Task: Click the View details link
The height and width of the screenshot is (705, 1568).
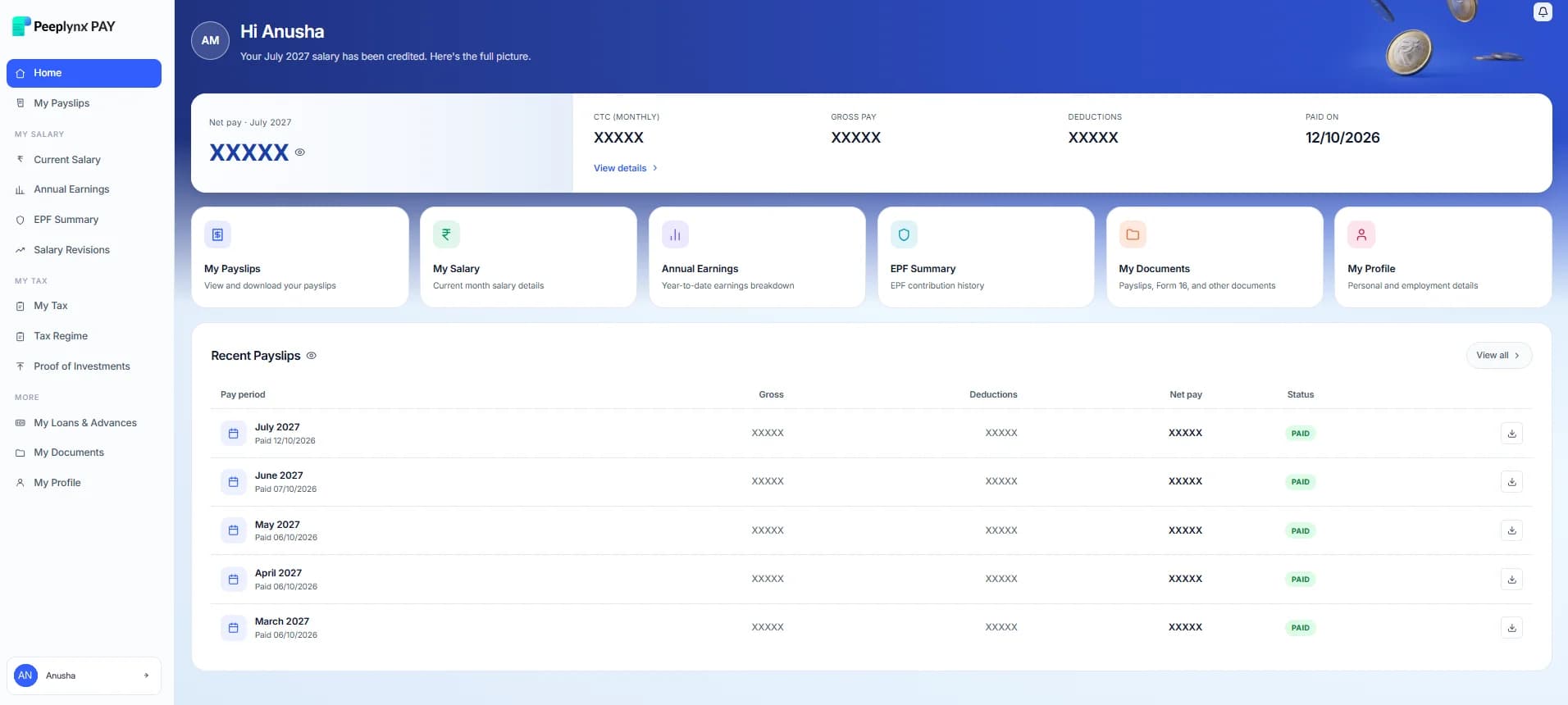Action: (x=625, y=168)
